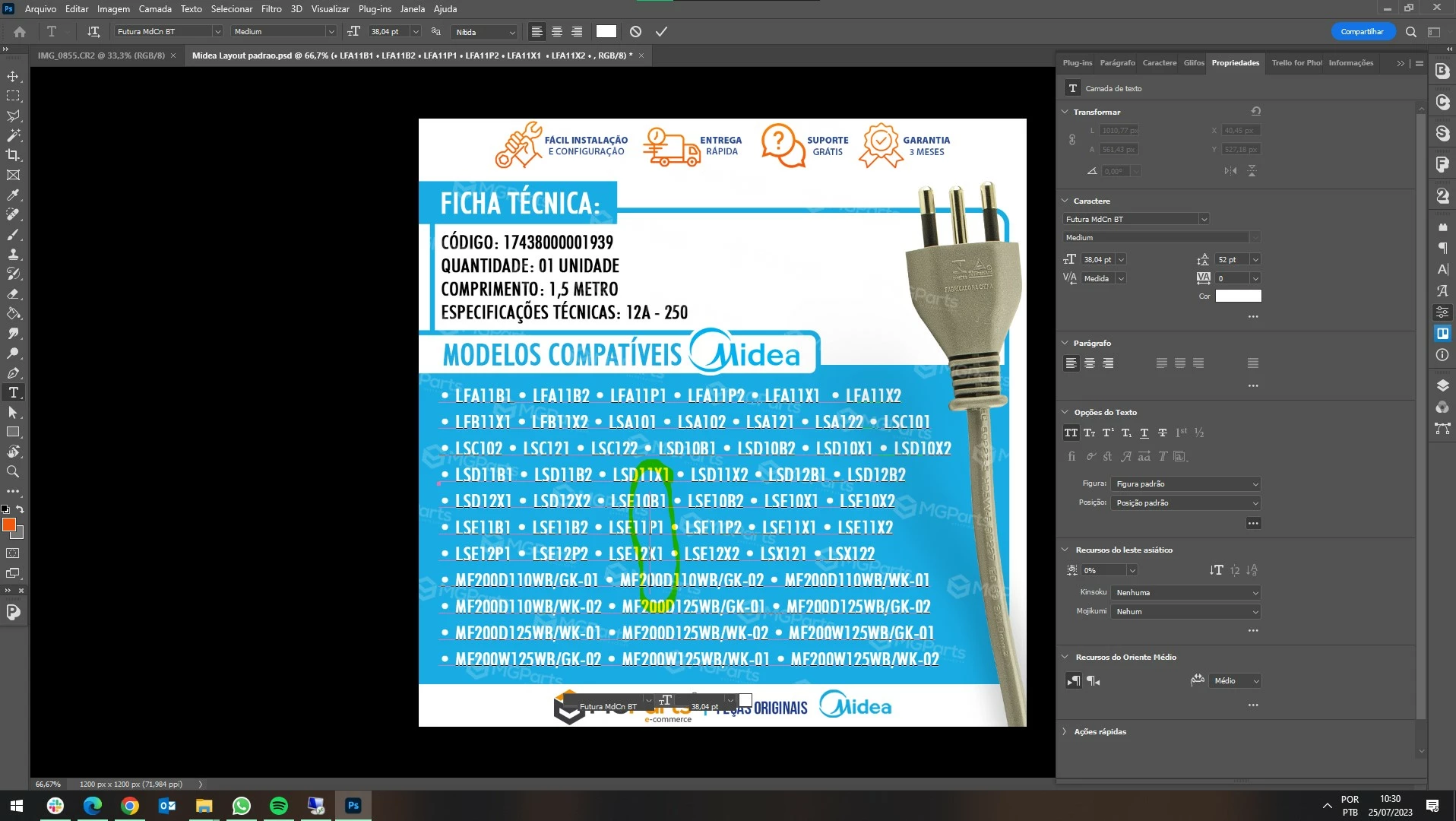Screen dimensions: 1456x821
Task: Open the Properties panel flyout menu
Action: (x=1419, y=63)
